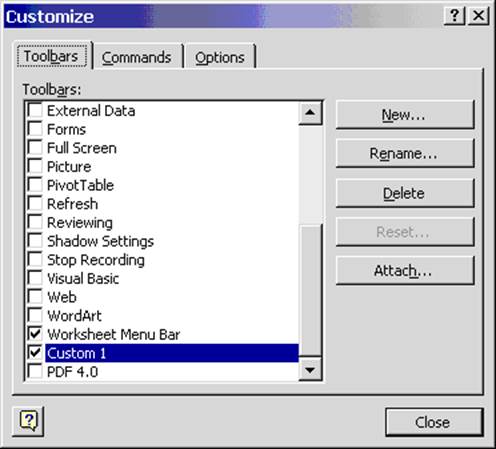Click the scroll up arrow in Toolbars list
The height and width of the screenshot is (449, 496).
coord(310,113)
